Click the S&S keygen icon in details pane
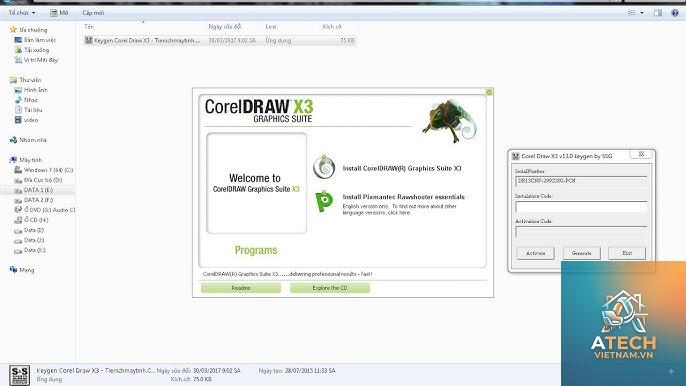686x386 pixels. tap(20, 375)
